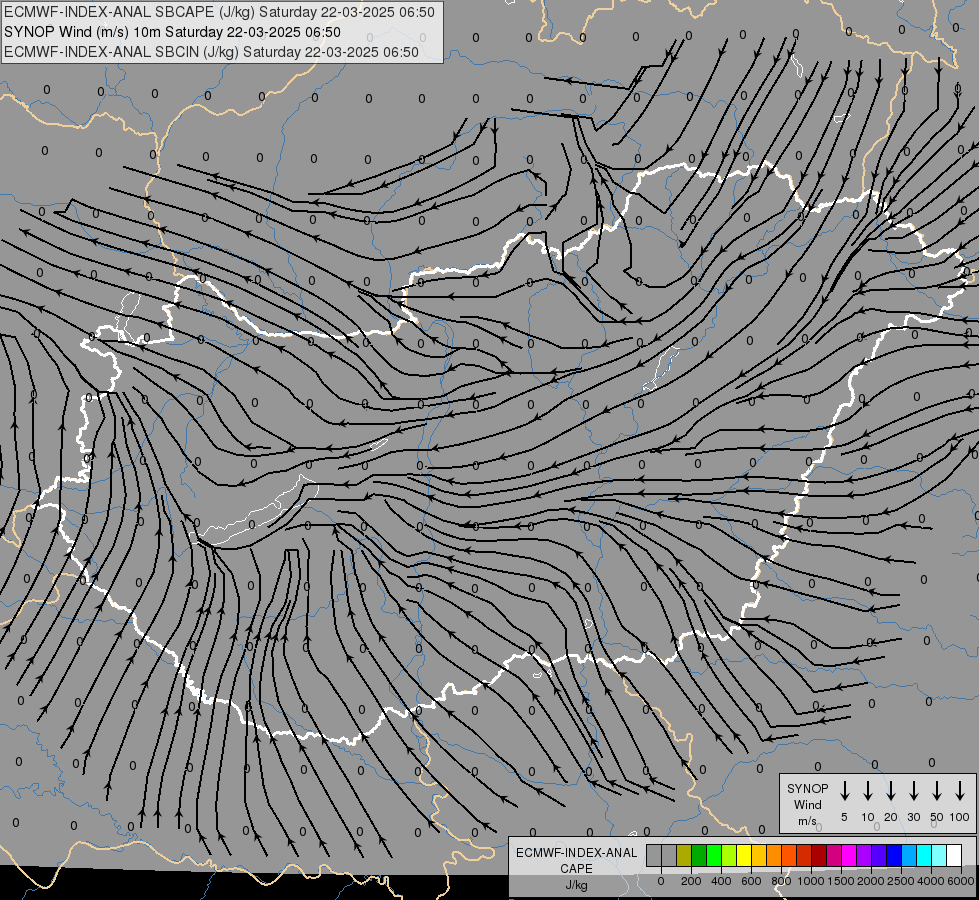The height and width of the screenshot is (900, 979).
Task: Select the dark green CAPE legend swatch
Action: point(699,856)
